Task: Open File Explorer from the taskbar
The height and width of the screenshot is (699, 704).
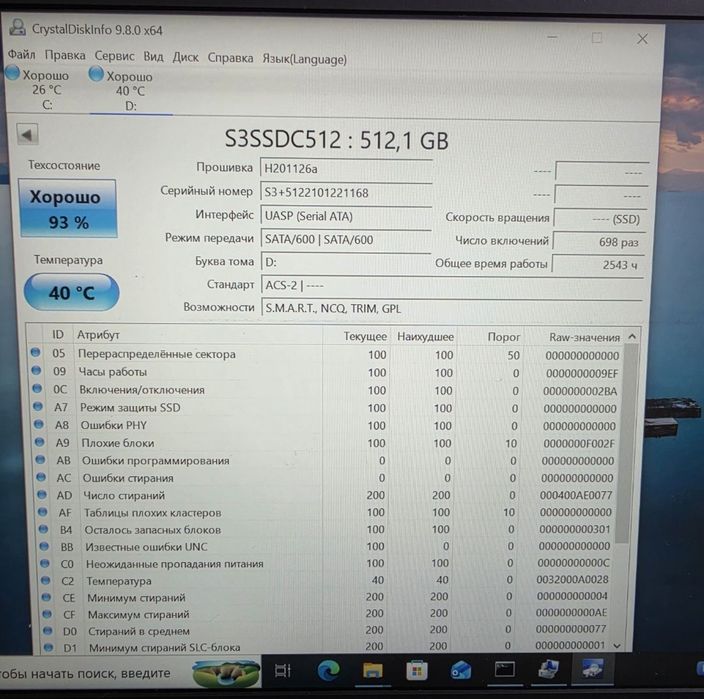Action: coord(372,670)
